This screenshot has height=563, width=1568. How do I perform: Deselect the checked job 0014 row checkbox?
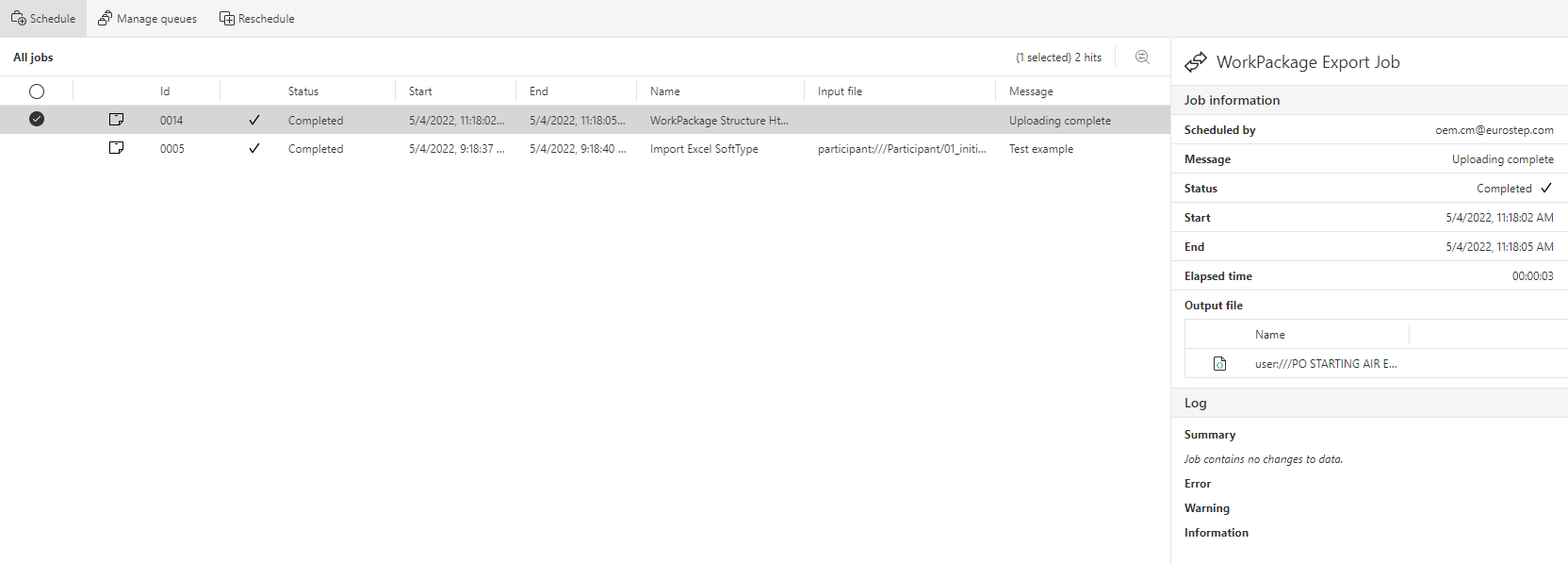pos(37,119)
